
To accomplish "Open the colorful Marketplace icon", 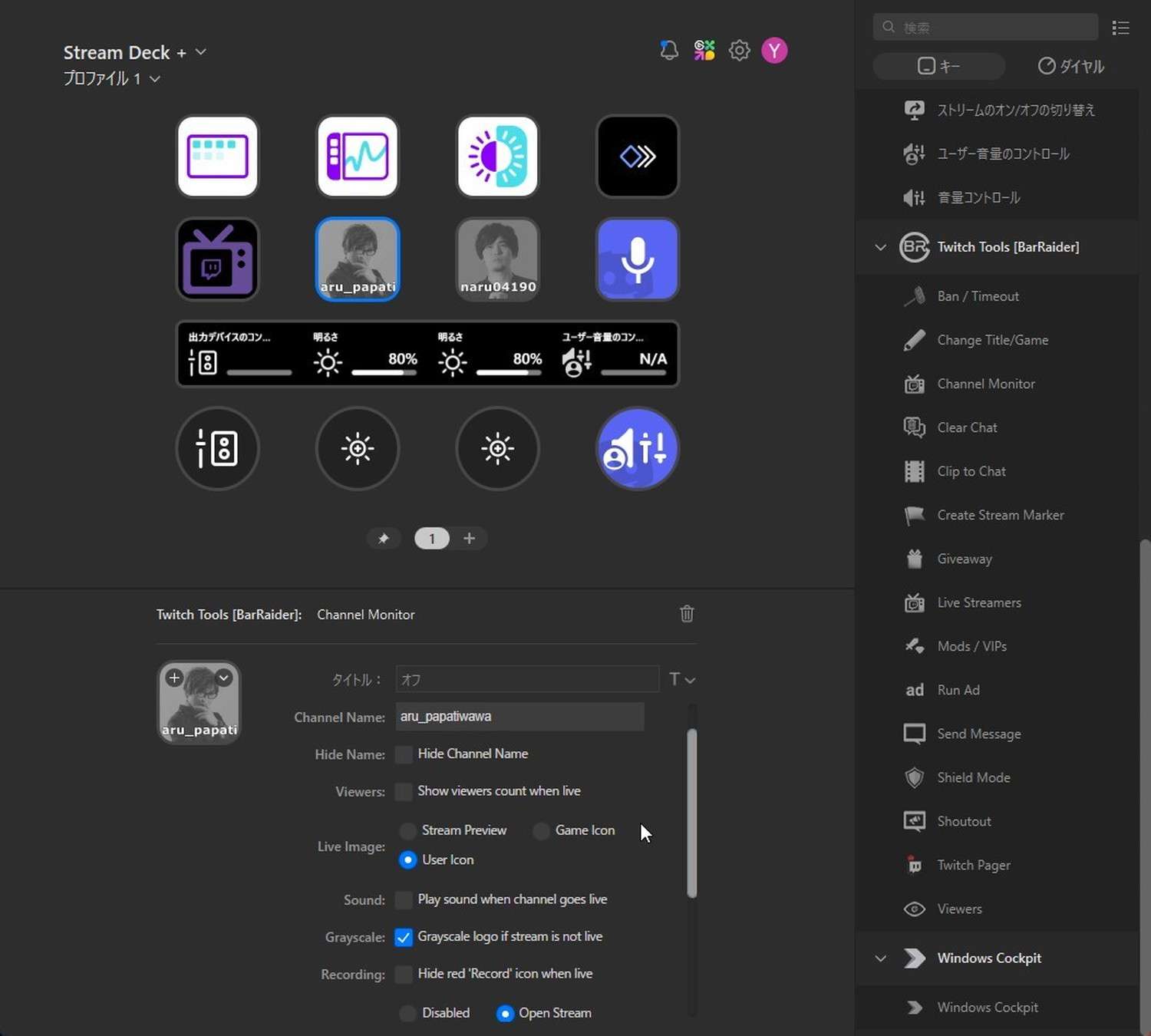I will (704, 51).
